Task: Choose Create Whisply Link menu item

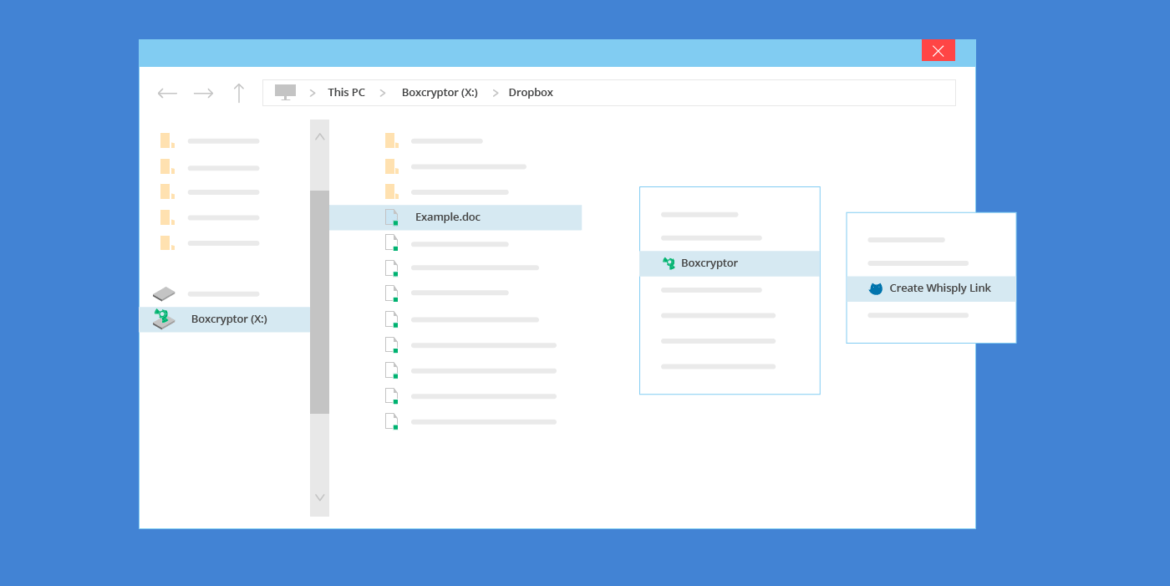Action: pos(931,289)
